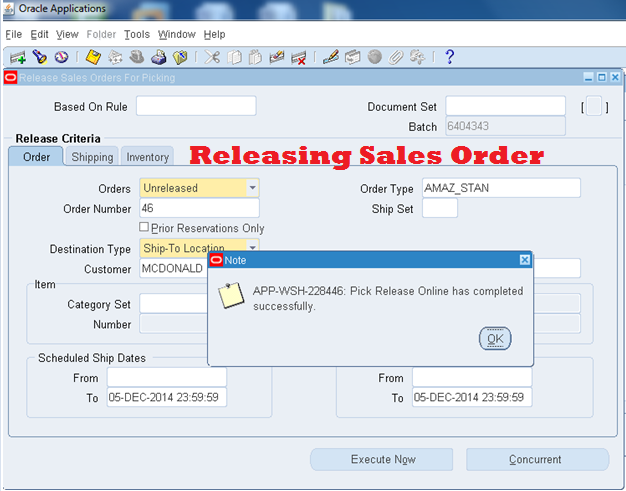Viewport: 626px width, 491px height.
Task: Click the Order Type field AMAZ_STAN
Action: point(501,188)
